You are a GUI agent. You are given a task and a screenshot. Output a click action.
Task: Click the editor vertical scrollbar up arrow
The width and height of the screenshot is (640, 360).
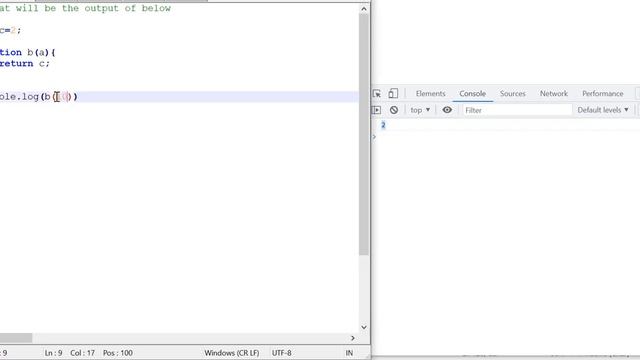(364, 9)
